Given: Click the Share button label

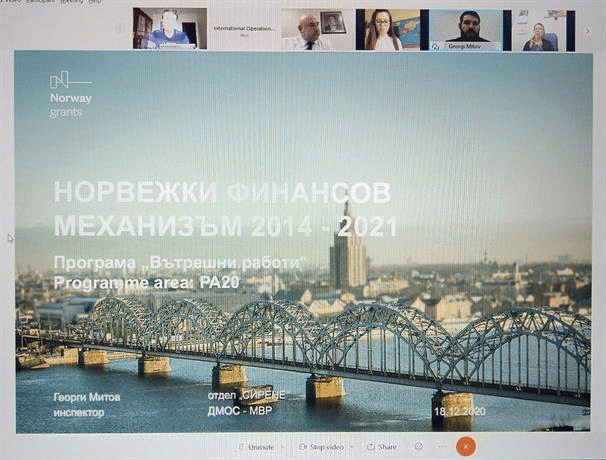Looking at the screenshot, I should pyautogui.click(x=387, y=447).
